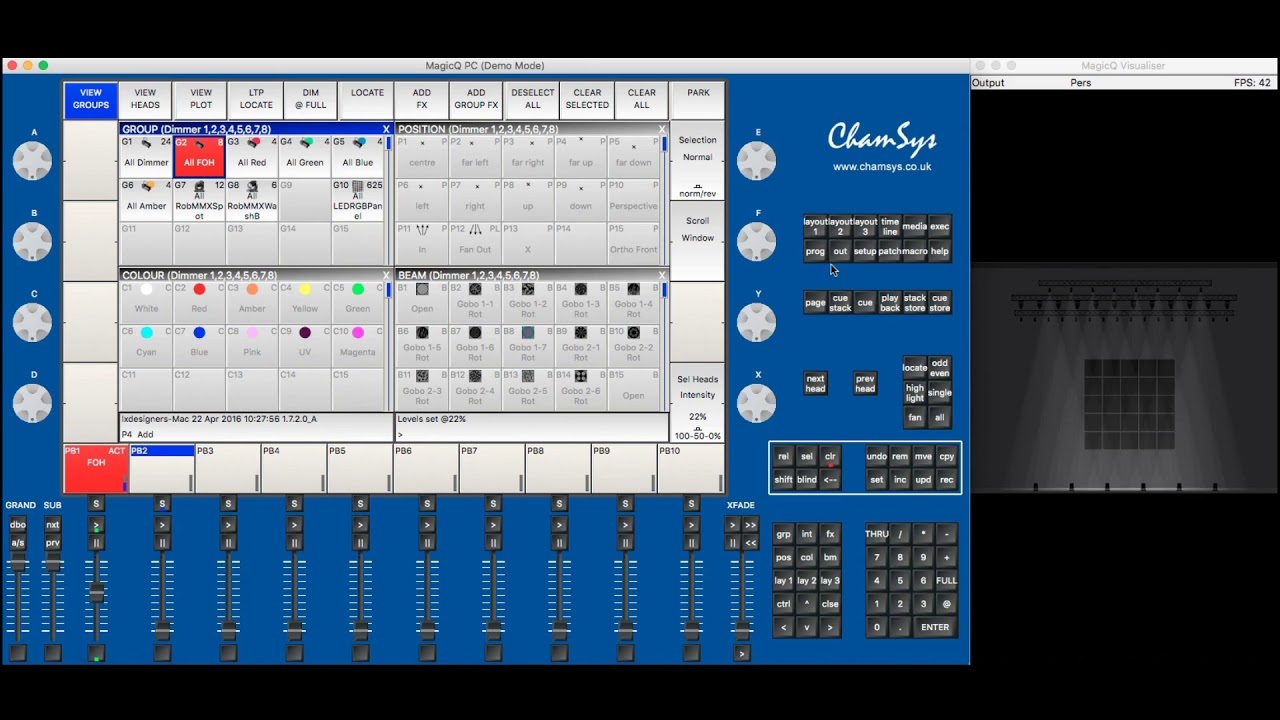The width and height of the screenshot is (1280, 720).
Task: Click the Sel Heads Intensity 22% box
Action: [x=697, y=403]
